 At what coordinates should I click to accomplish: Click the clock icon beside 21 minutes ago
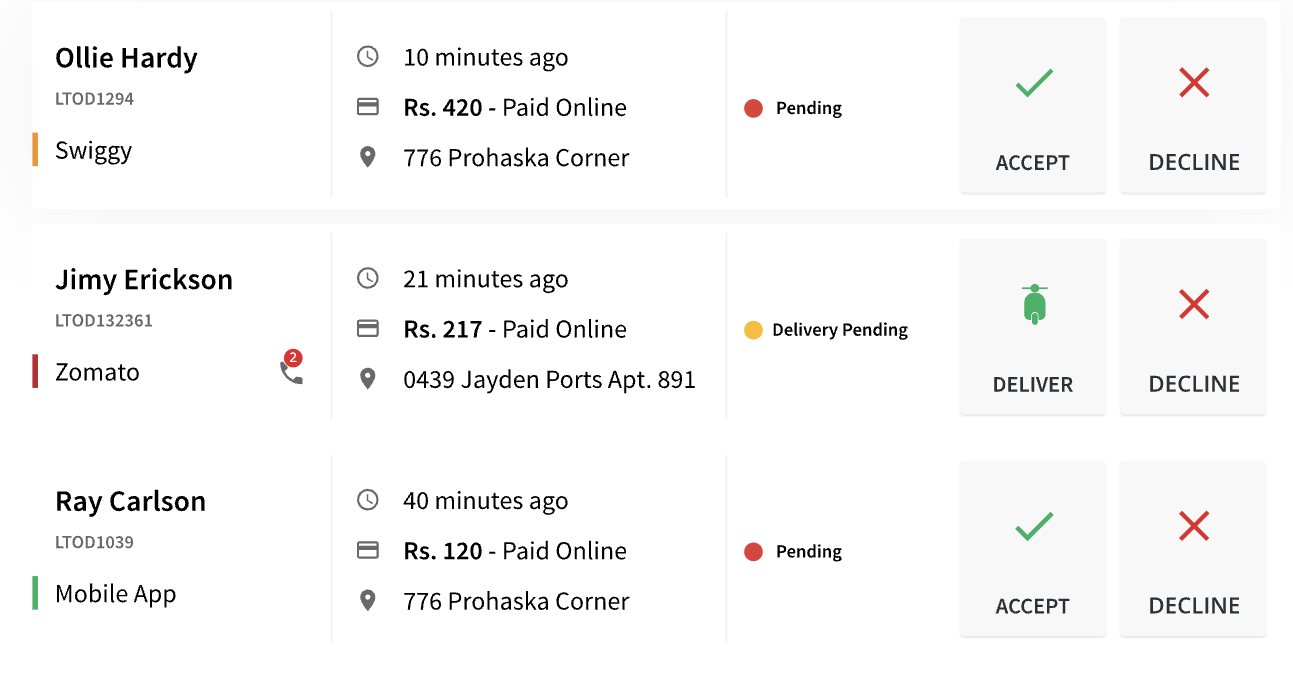point(368,279)
